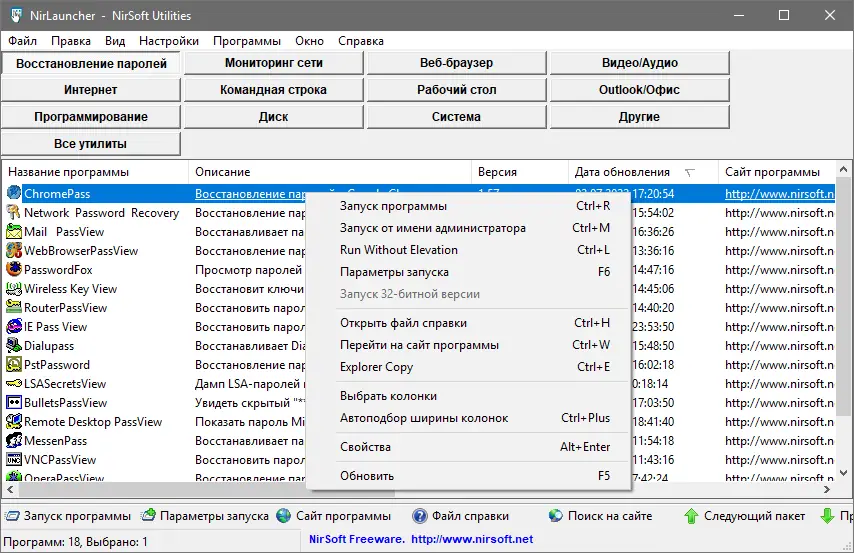Select Run Without Elevation menu entry
Screen dimensions: 854x553
pos(468,250)
